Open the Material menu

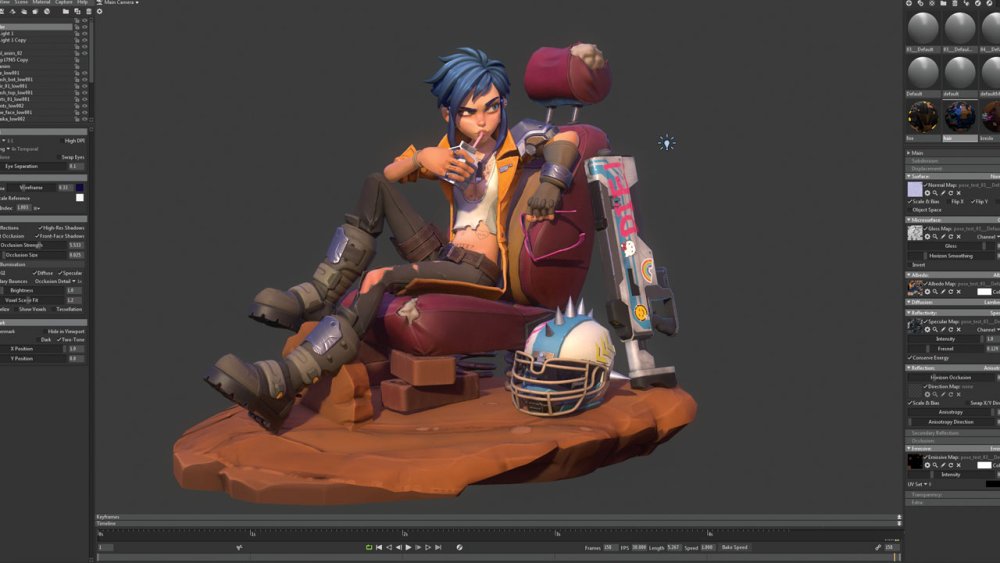pyautogui.click(x=41, y=3)
